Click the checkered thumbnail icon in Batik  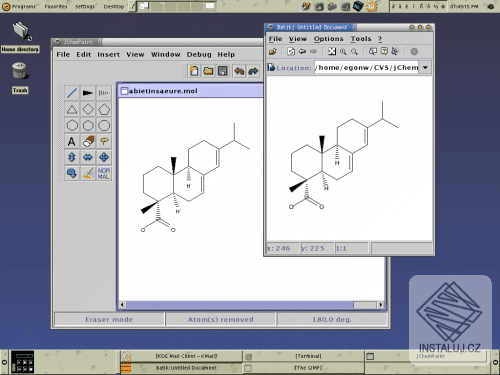(x=332, y=51)
